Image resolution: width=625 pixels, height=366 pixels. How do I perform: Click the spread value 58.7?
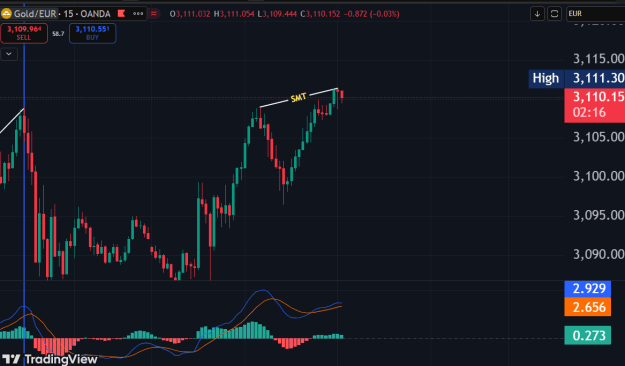[58, 33]
